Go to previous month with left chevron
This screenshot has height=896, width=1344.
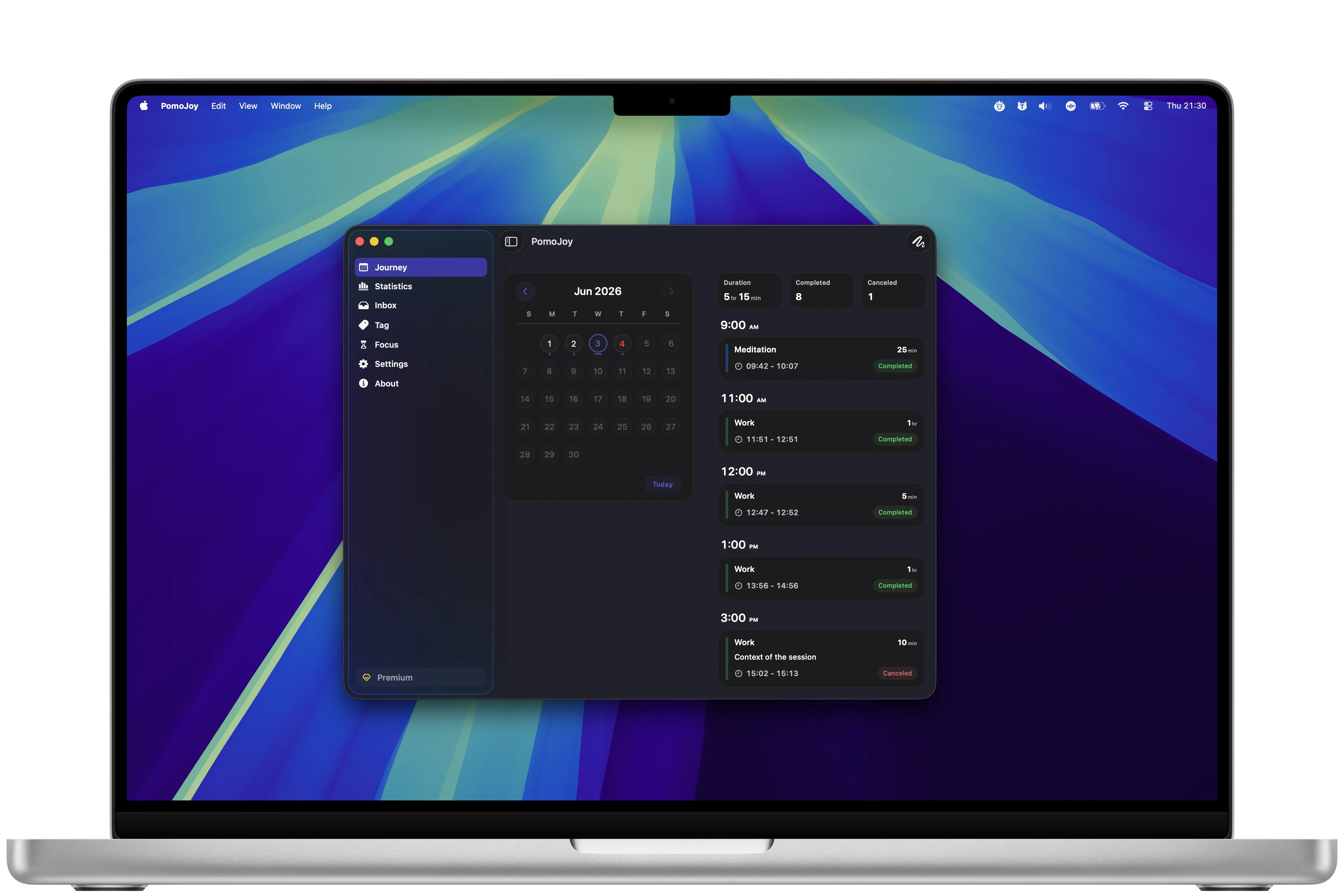point(525,292)
